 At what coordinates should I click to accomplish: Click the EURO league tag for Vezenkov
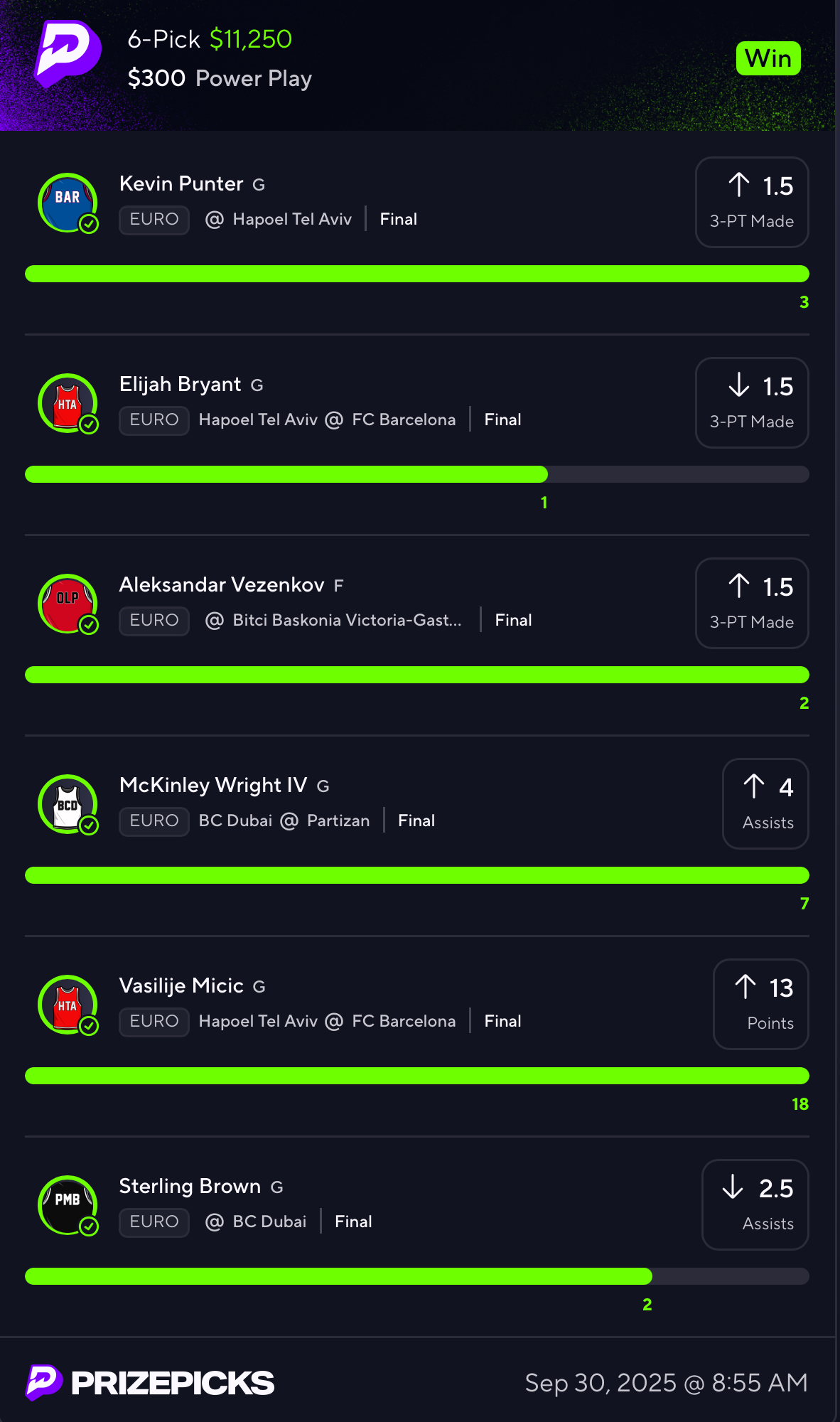(154, 621)
